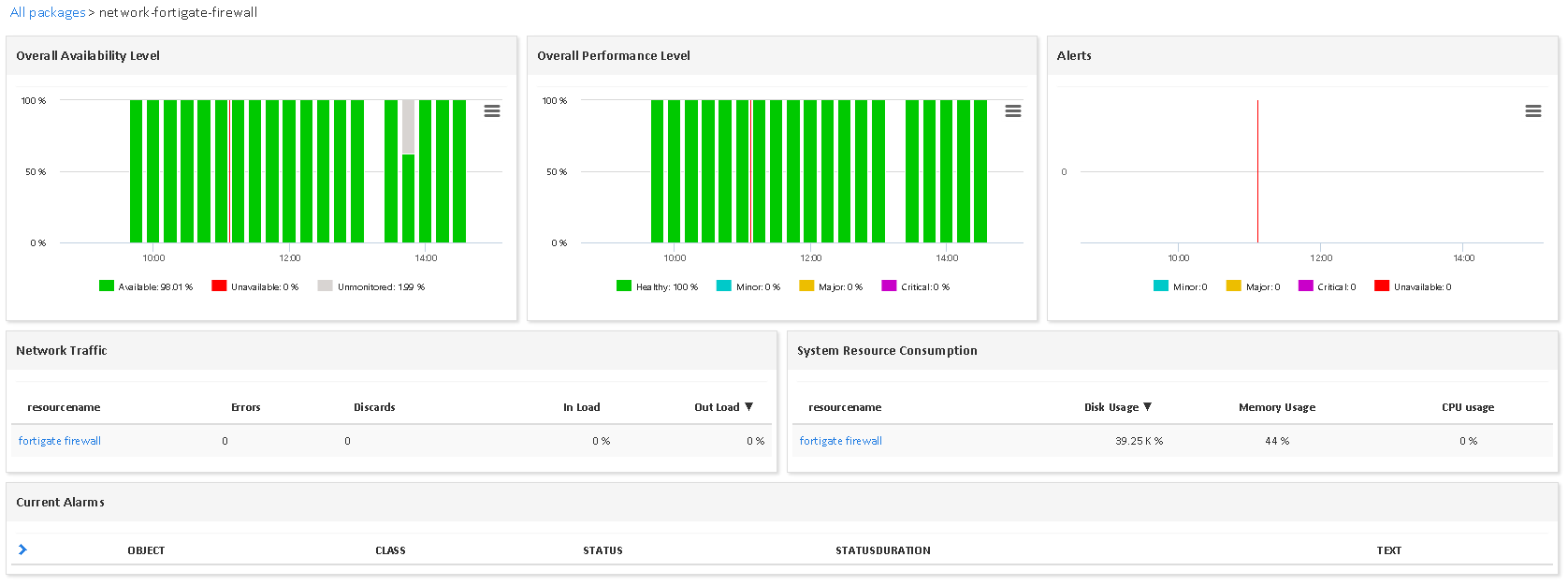Open fortigate firewall in System Resource Consumption
The width and height of the screenshot is (1568, 586).
[x=840, y=441]
